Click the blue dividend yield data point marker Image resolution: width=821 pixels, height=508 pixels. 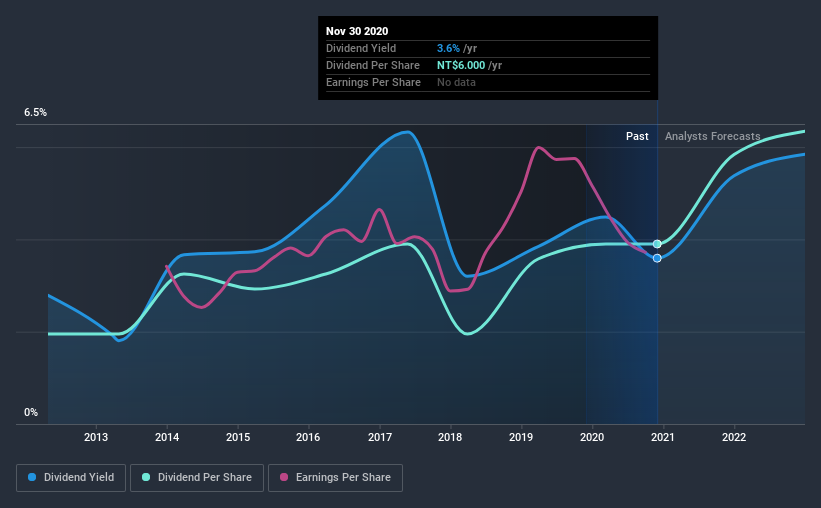click(x=657, y=258)
